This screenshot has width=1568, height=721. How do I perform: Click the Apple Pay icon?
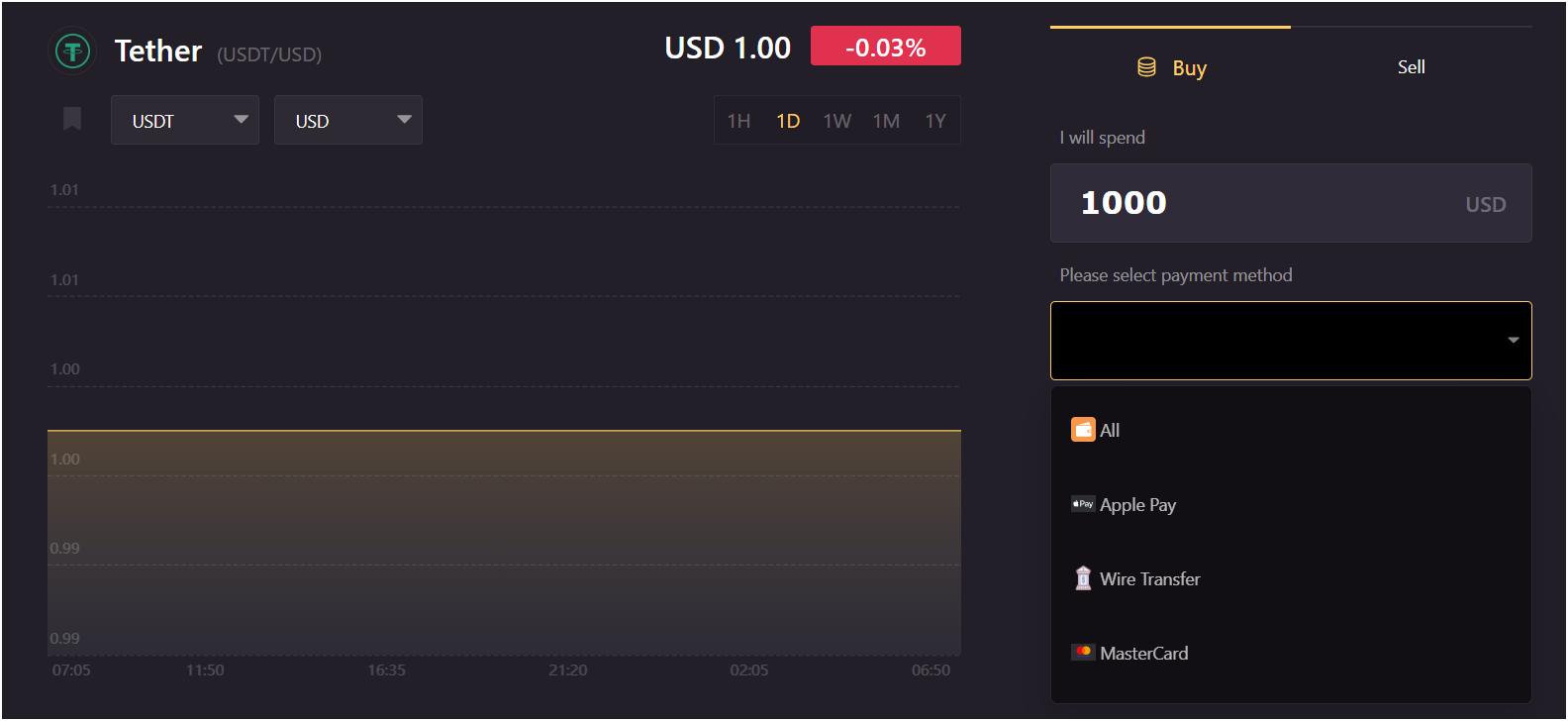coord(1083,504)
